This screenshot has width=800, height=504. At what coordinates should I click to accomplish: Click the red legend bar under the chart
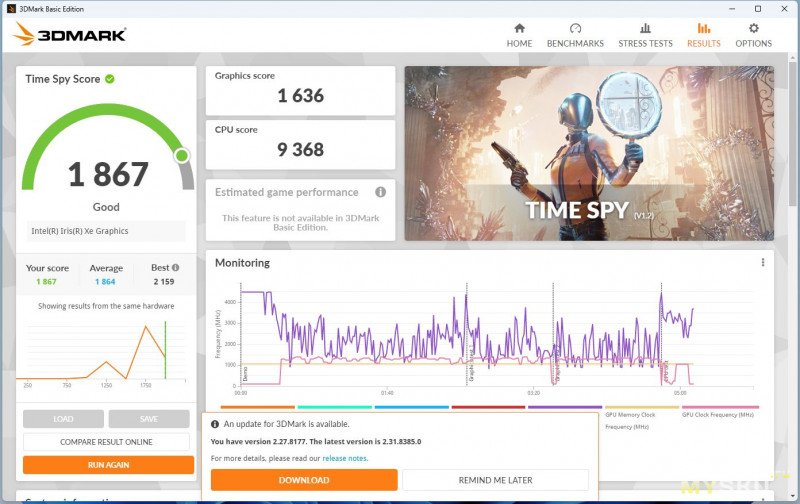[488, 407]
